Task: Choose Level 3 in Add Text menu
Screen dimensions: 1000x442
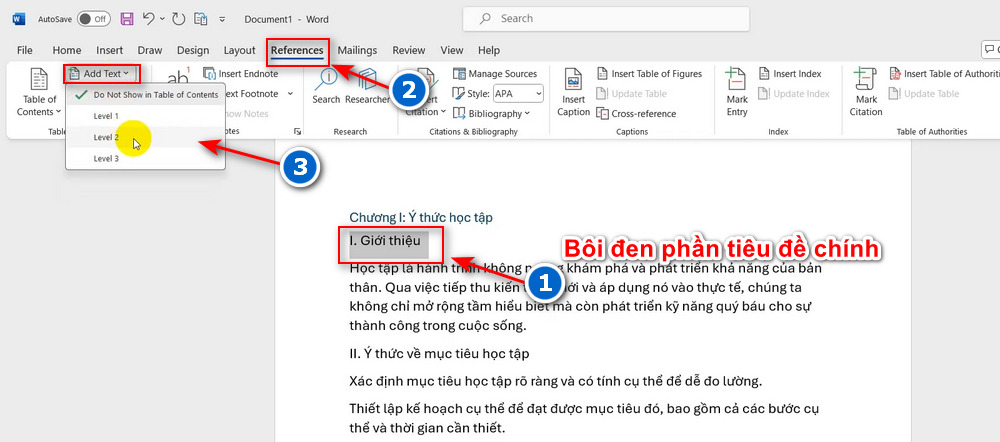Action: [145, 158]
